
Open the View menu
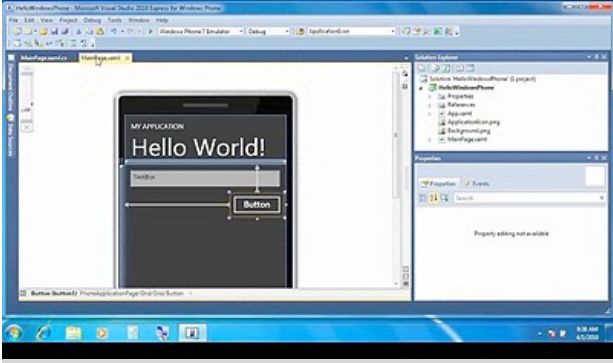pos(47,20)
